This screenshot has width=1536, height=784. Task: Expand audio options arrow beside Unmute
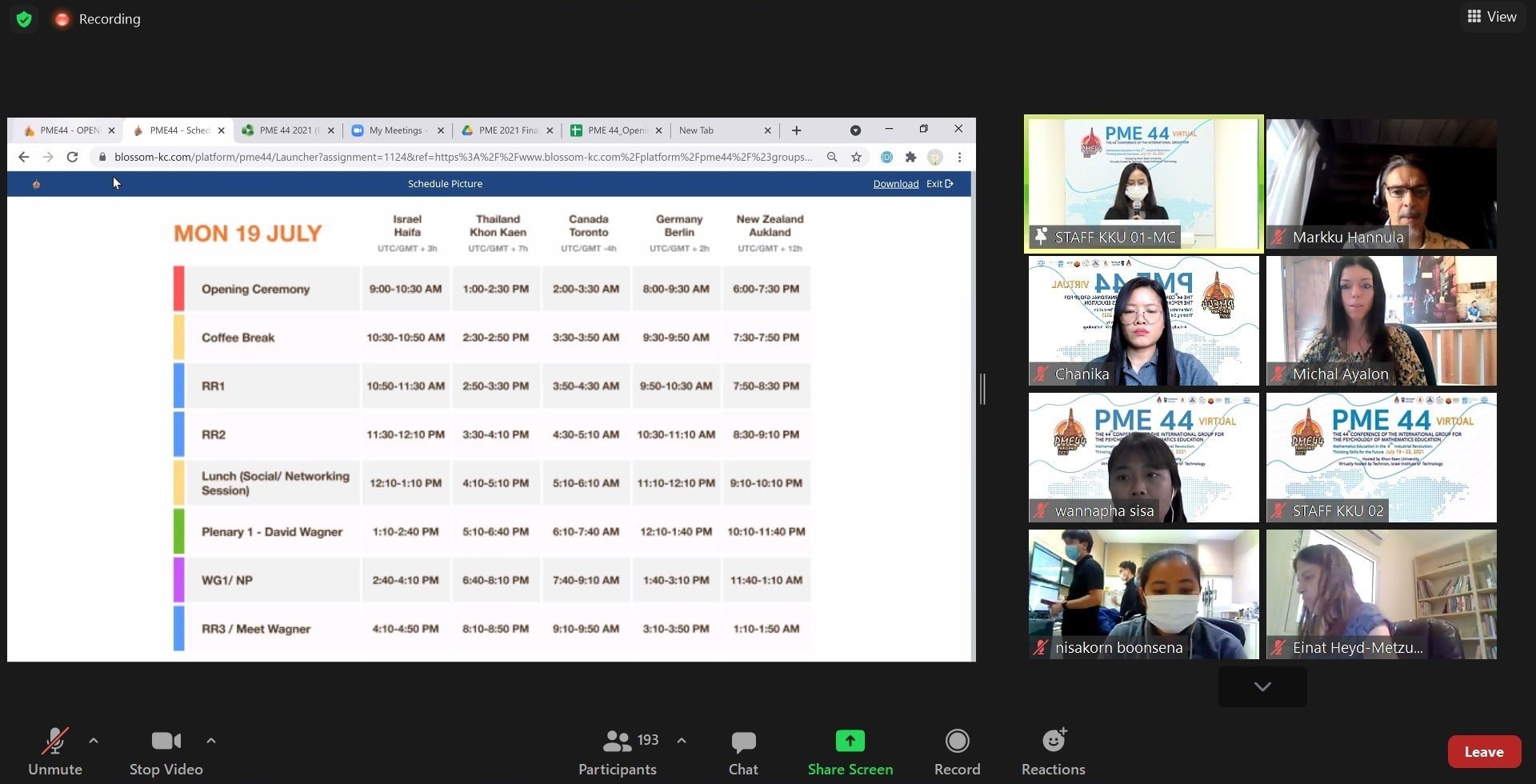click(94, 741)
